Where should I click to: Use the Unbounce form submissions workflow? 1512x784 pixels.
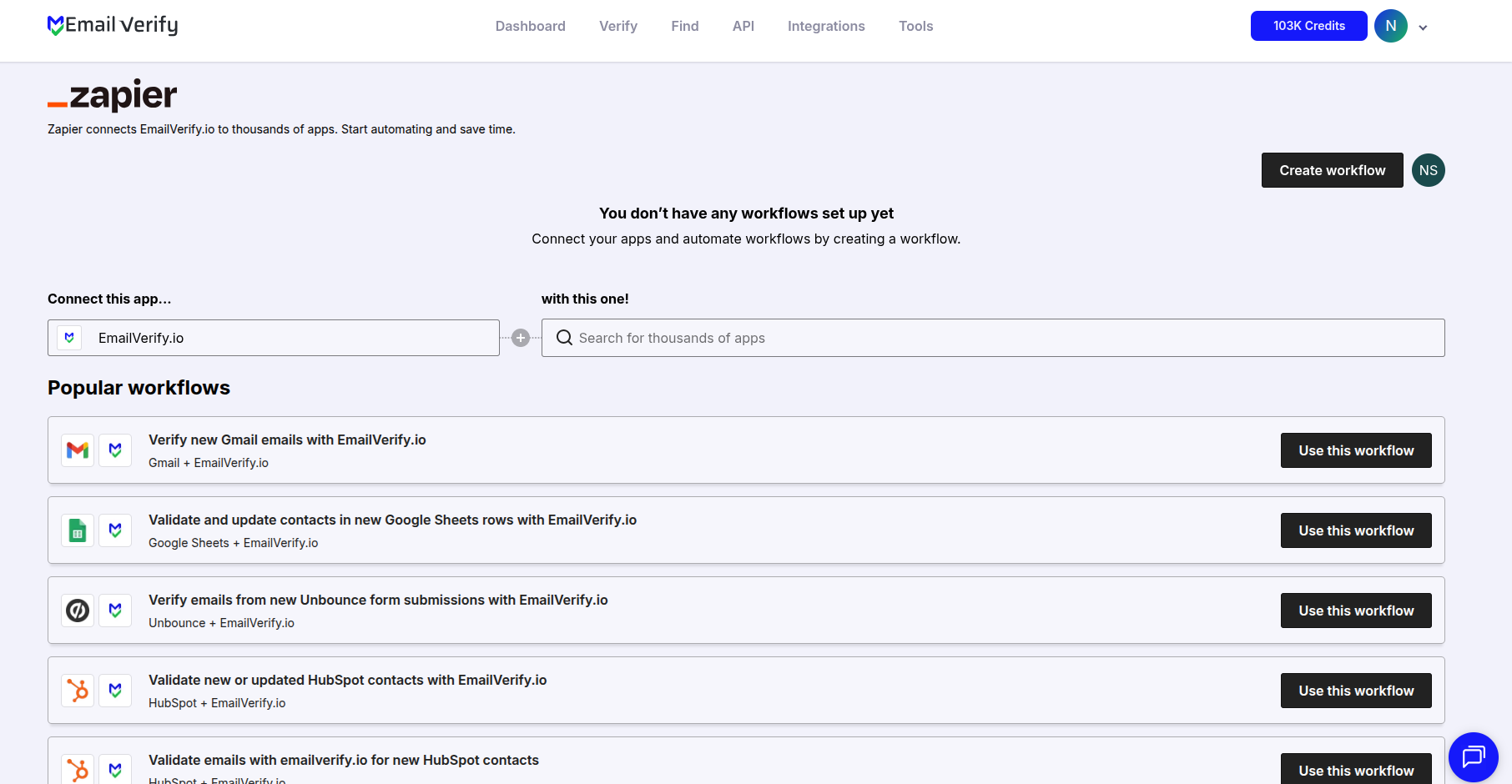click(x=1356, y=611)
